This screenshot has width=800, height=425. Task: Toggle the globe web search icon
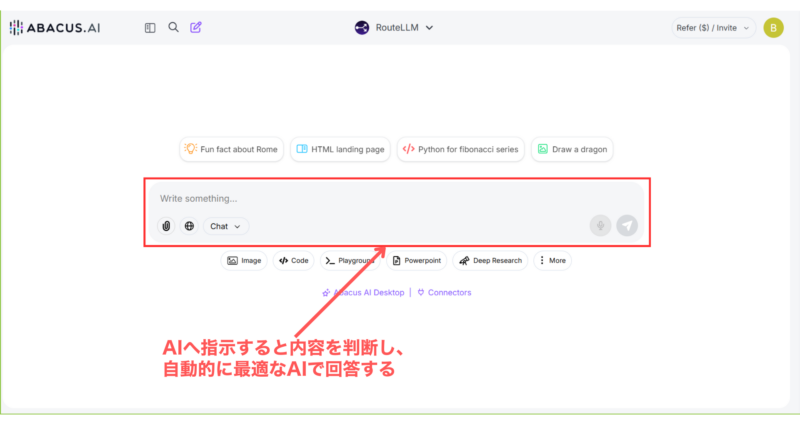pyautogui.click(x=189, y=226)
